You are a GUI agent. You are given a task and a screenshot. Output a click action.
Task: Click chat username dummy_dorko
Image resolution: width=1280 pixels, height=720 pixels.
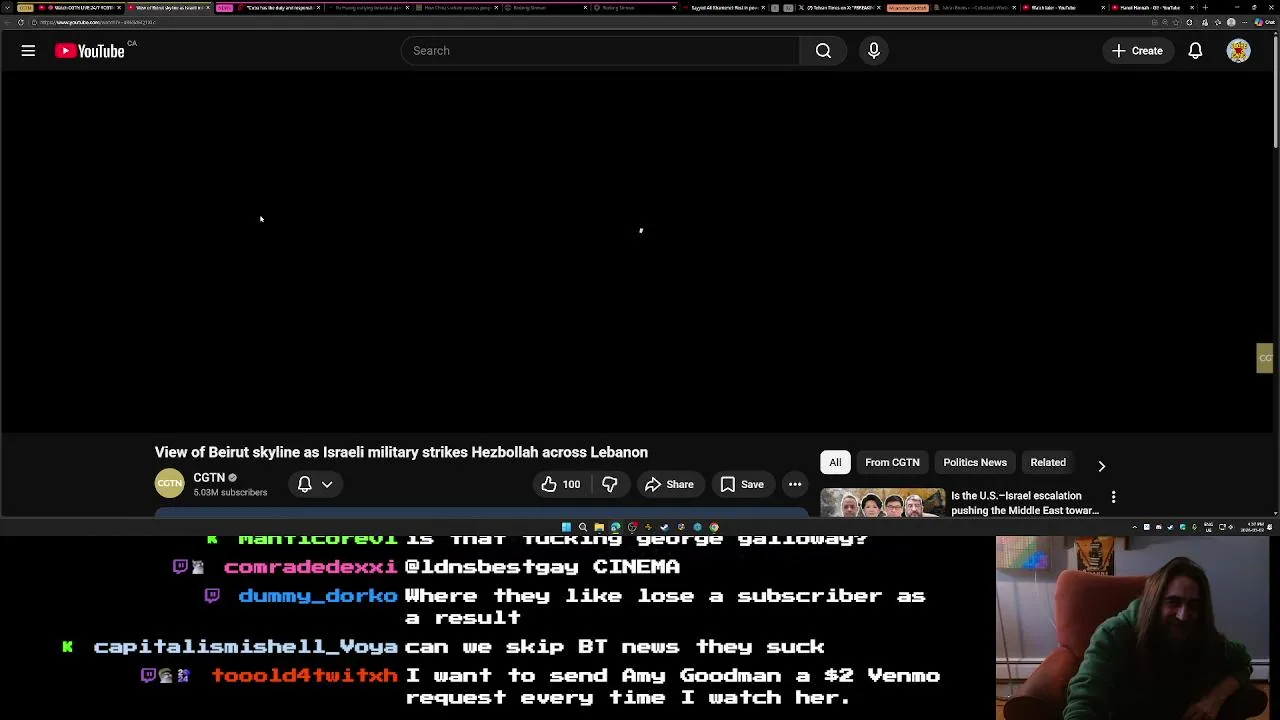coord(318,595)
